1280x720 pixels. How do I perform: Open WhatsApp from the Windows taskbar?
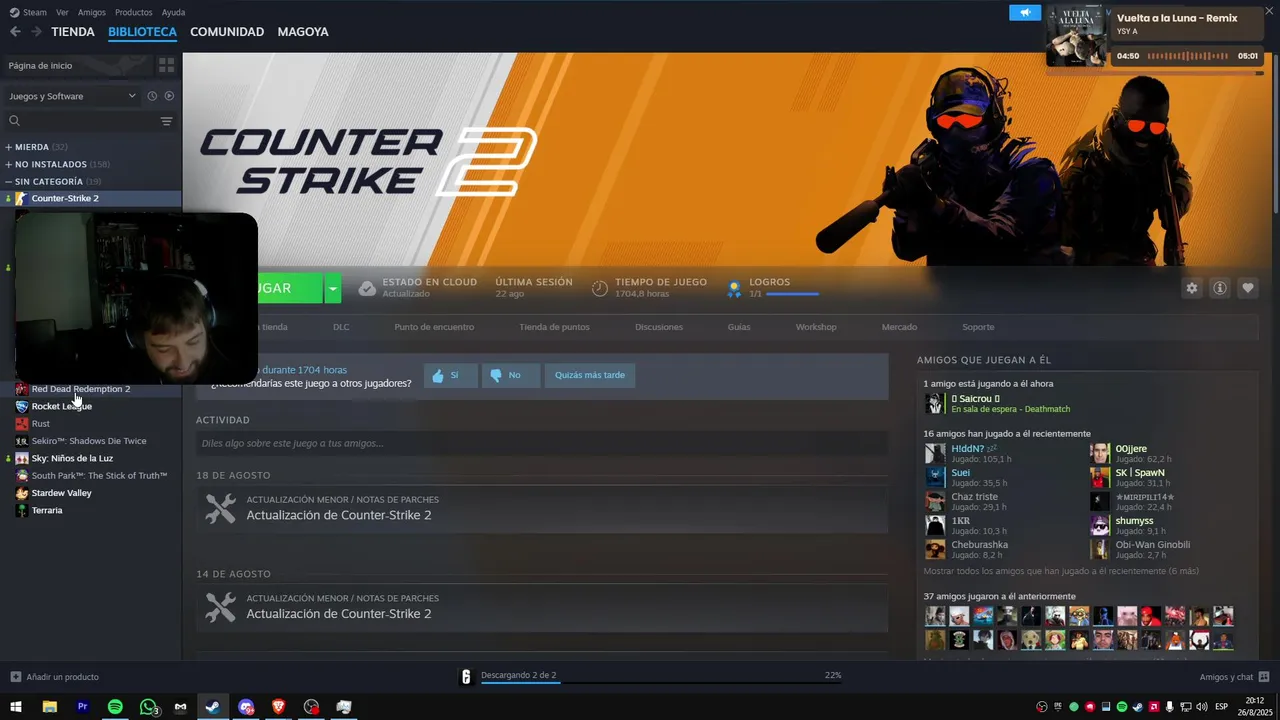point(149,707)
